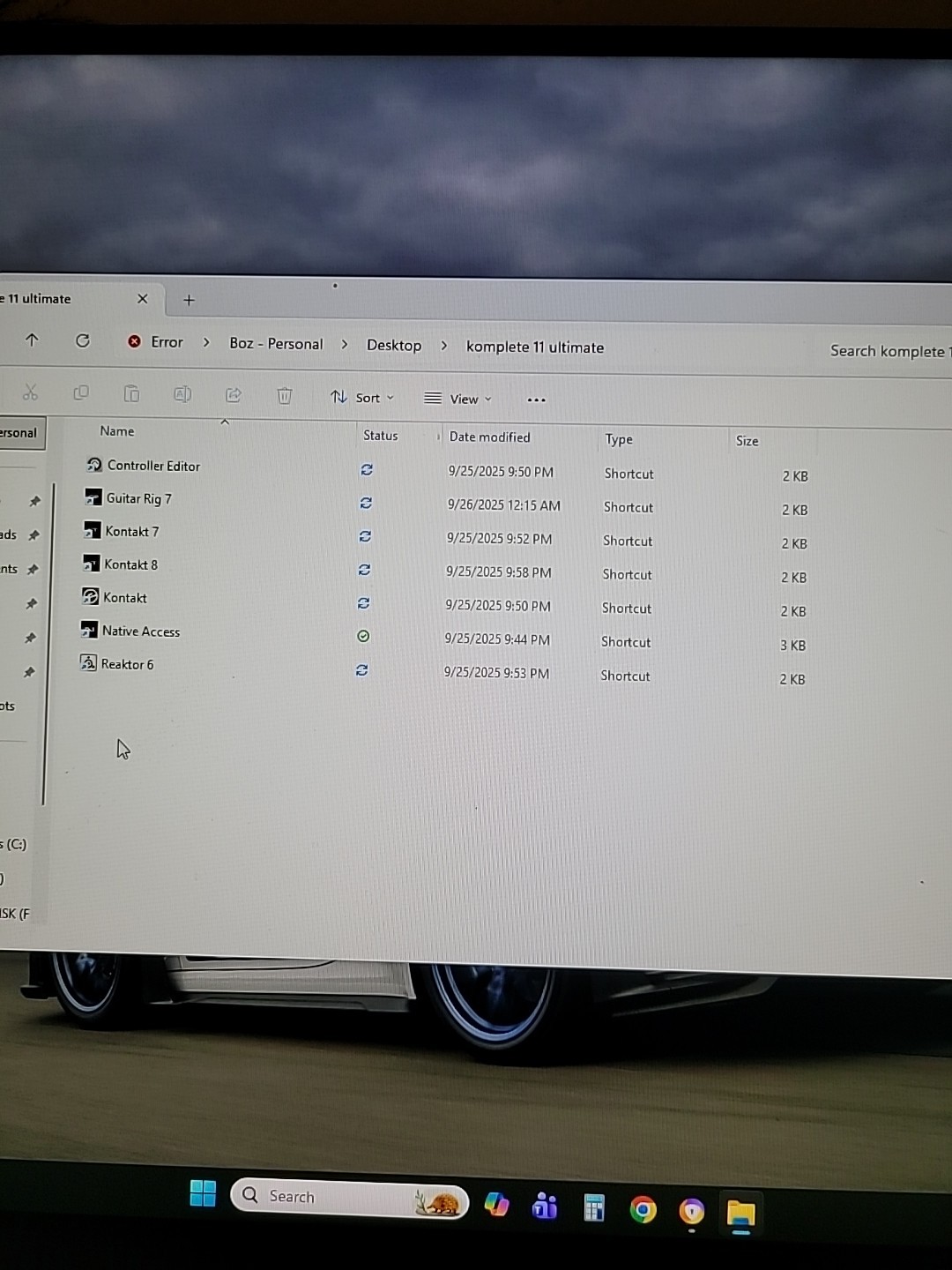952x1270 pixels.
Task: Select the Guitar Rig 7 shortcut icon
Action: [x=93, y=497]
